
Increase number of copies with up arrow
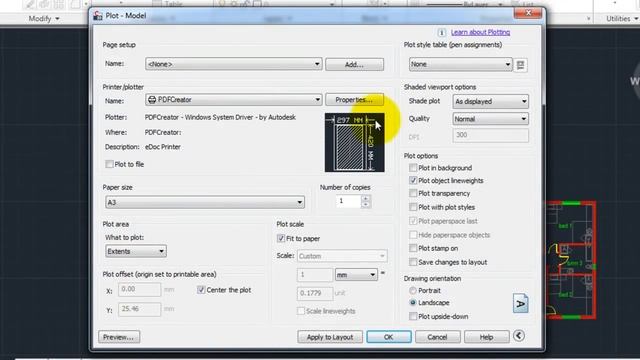click(x=366, y=198)
